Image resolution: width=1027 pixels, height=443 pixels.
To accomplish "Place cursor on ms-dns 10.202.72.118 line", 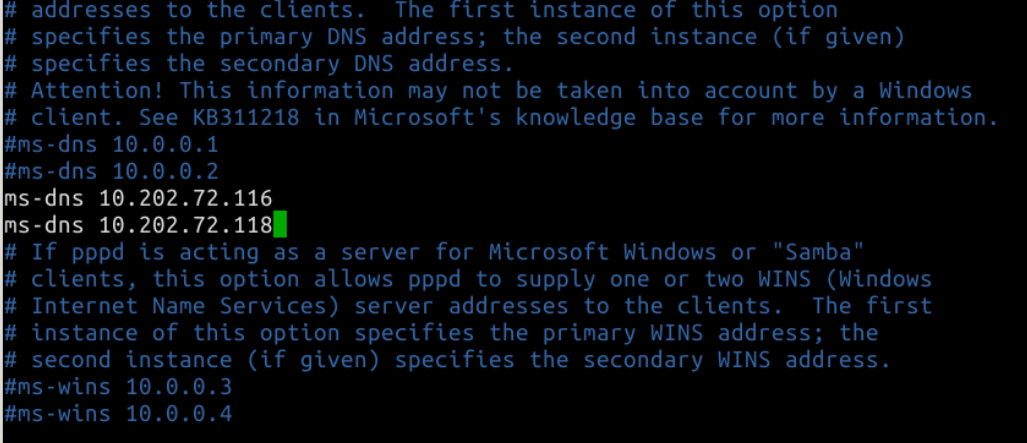I will click(x=138, y=225).
